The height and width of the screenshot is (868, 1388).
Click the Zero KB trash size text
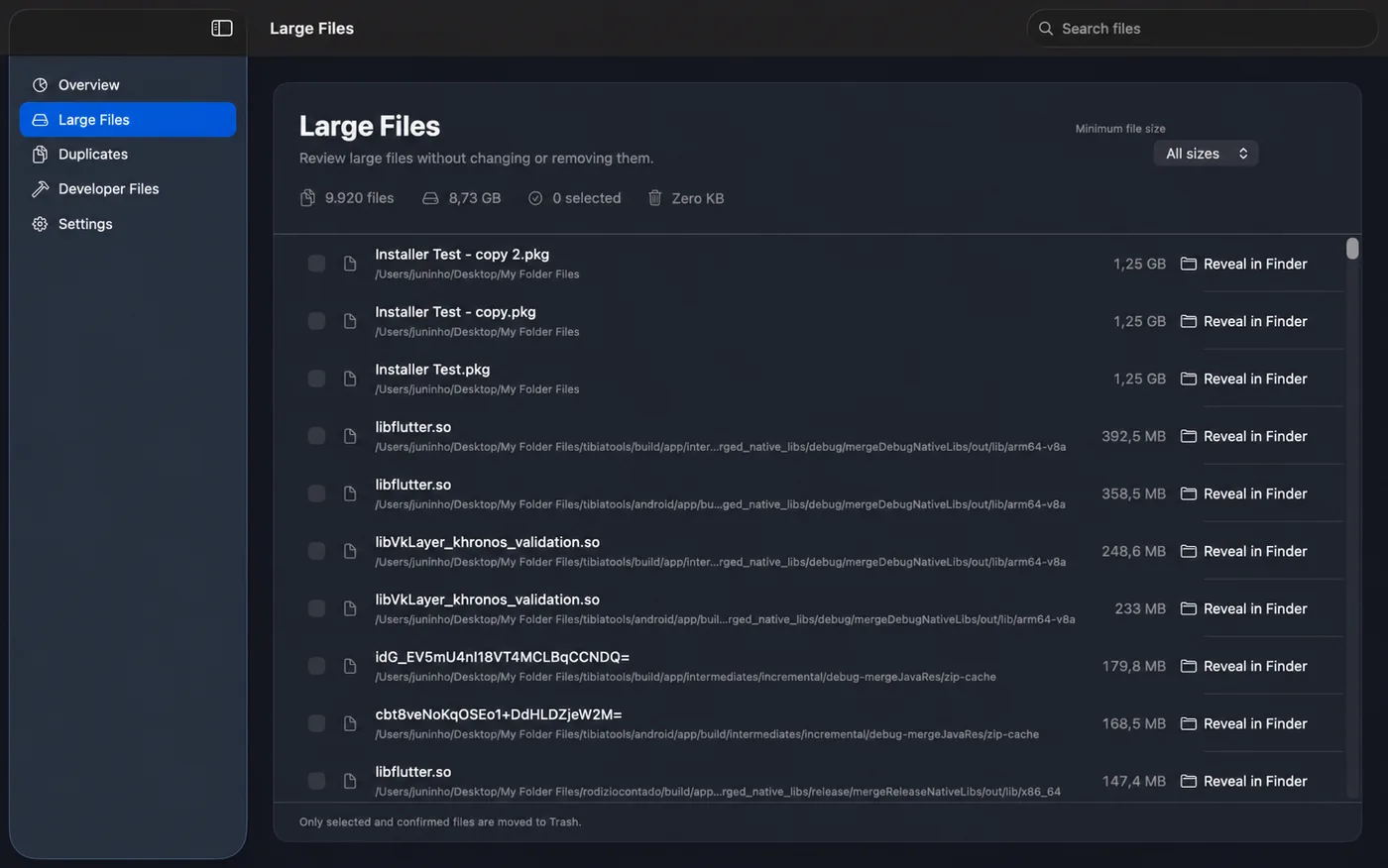[x=698, y=198]
